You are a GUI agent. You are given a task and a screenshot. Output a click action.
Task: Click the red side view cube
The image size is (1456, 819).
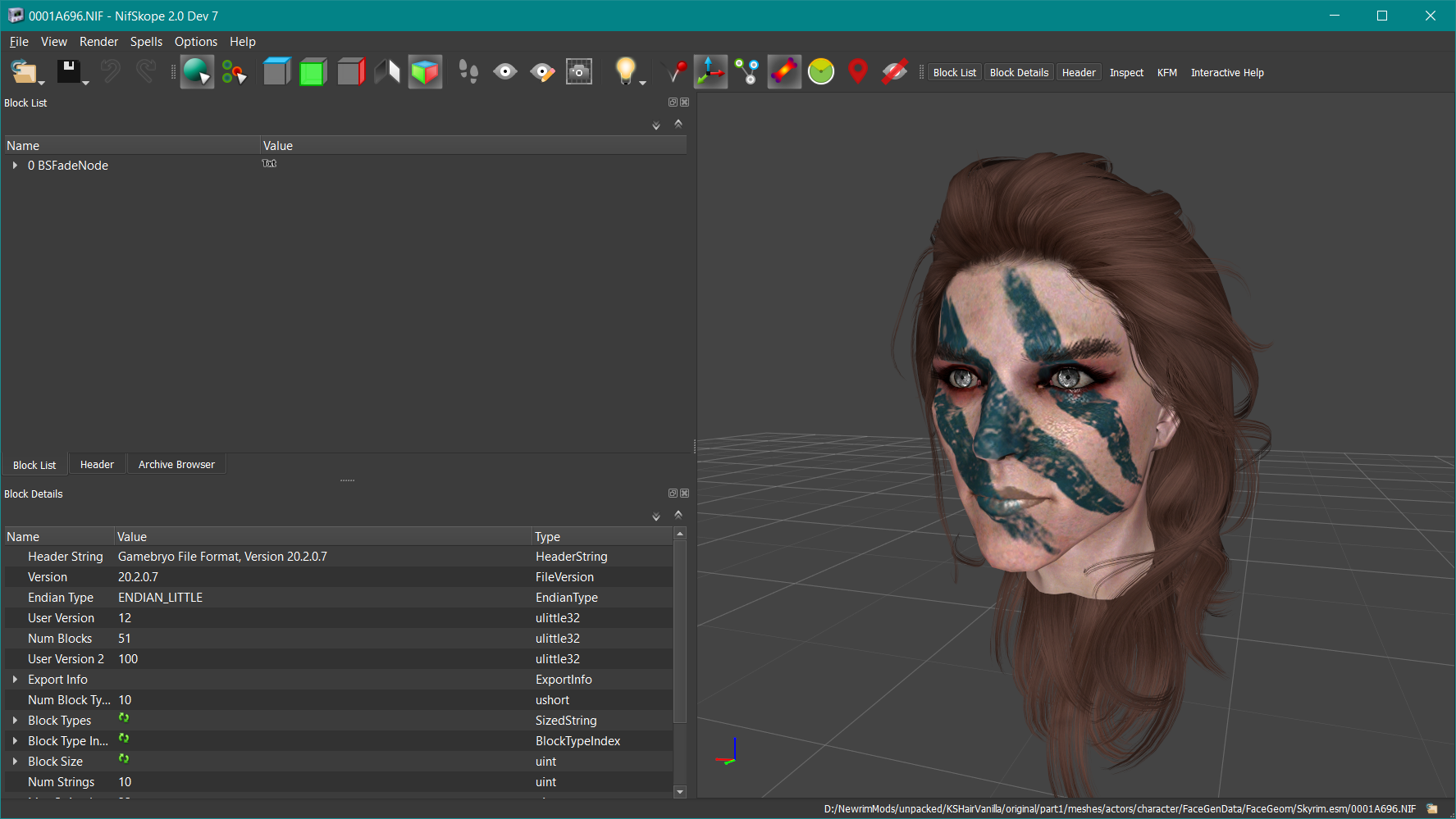(x=350, y=72)
